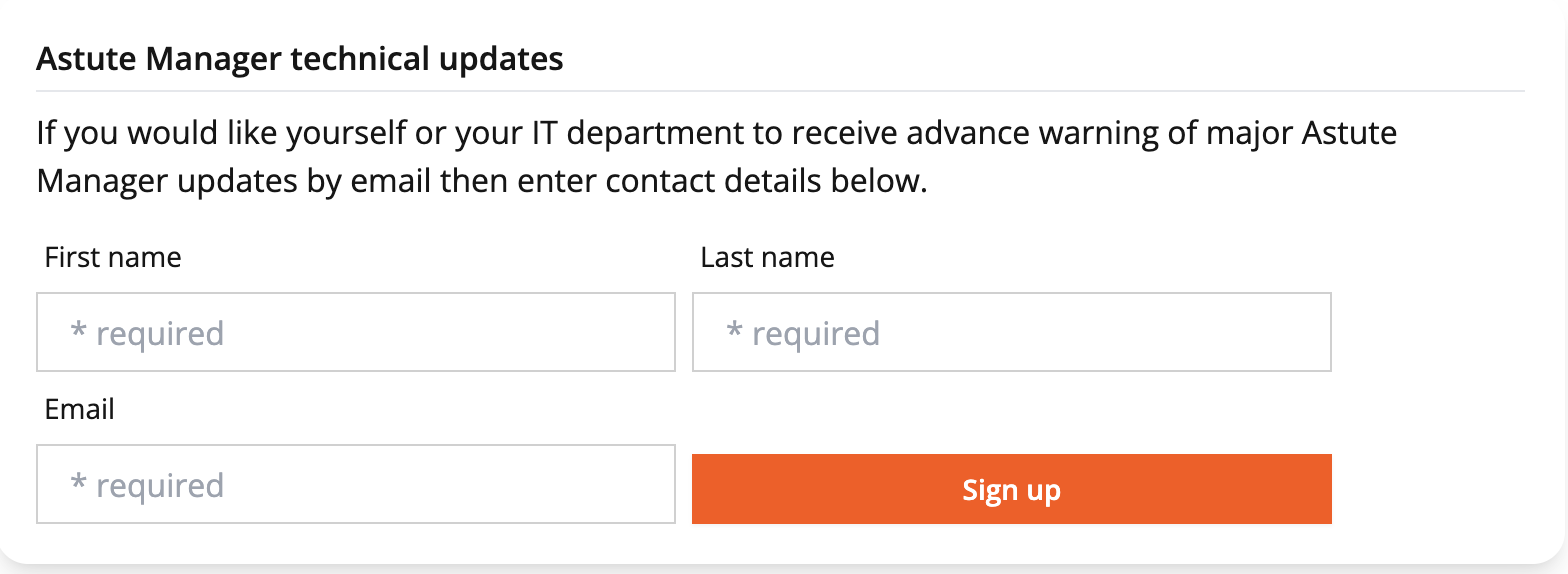Click the "Email" field label
This screenshot has width=1568, height=574.
coord(80,410)
